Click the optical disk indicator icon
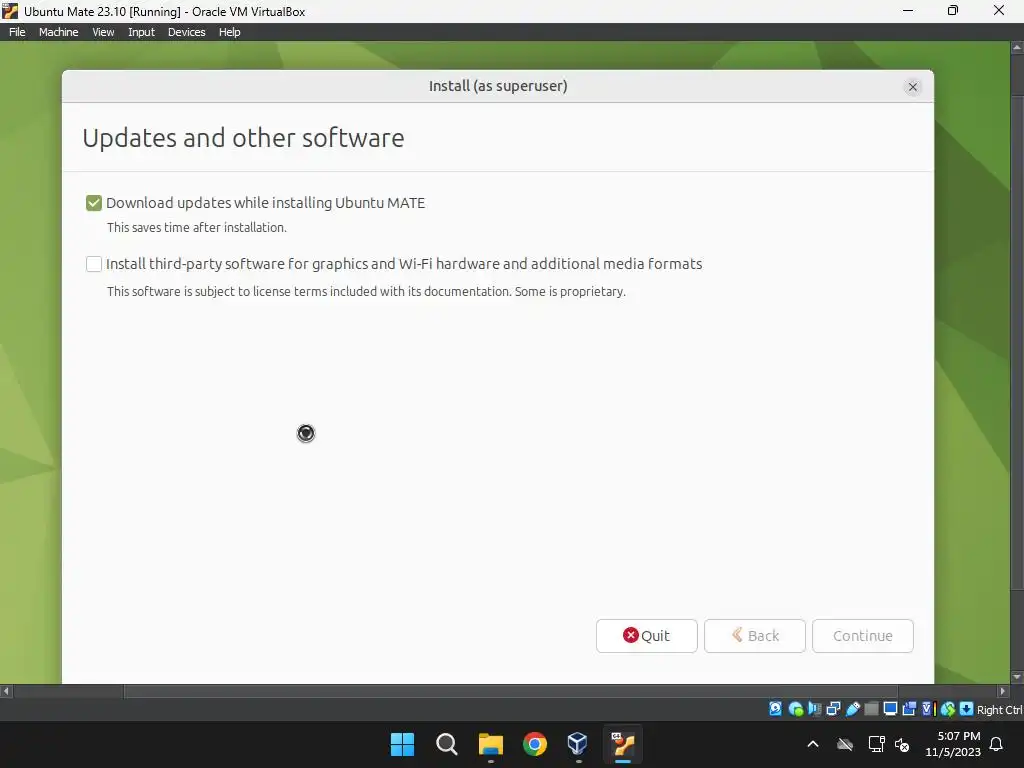 795,709
